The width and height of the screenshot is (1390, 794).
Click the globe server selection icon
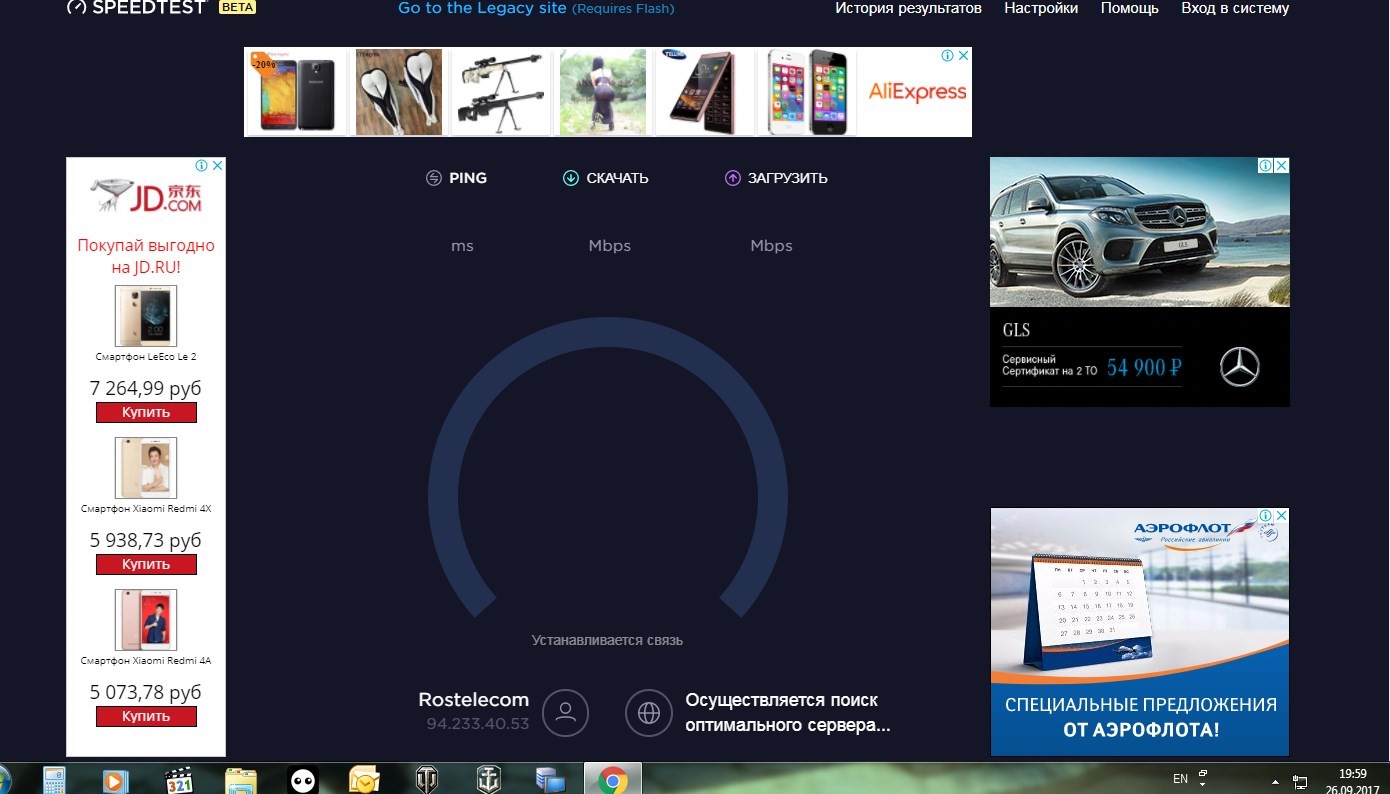click(x=648, y=712)
